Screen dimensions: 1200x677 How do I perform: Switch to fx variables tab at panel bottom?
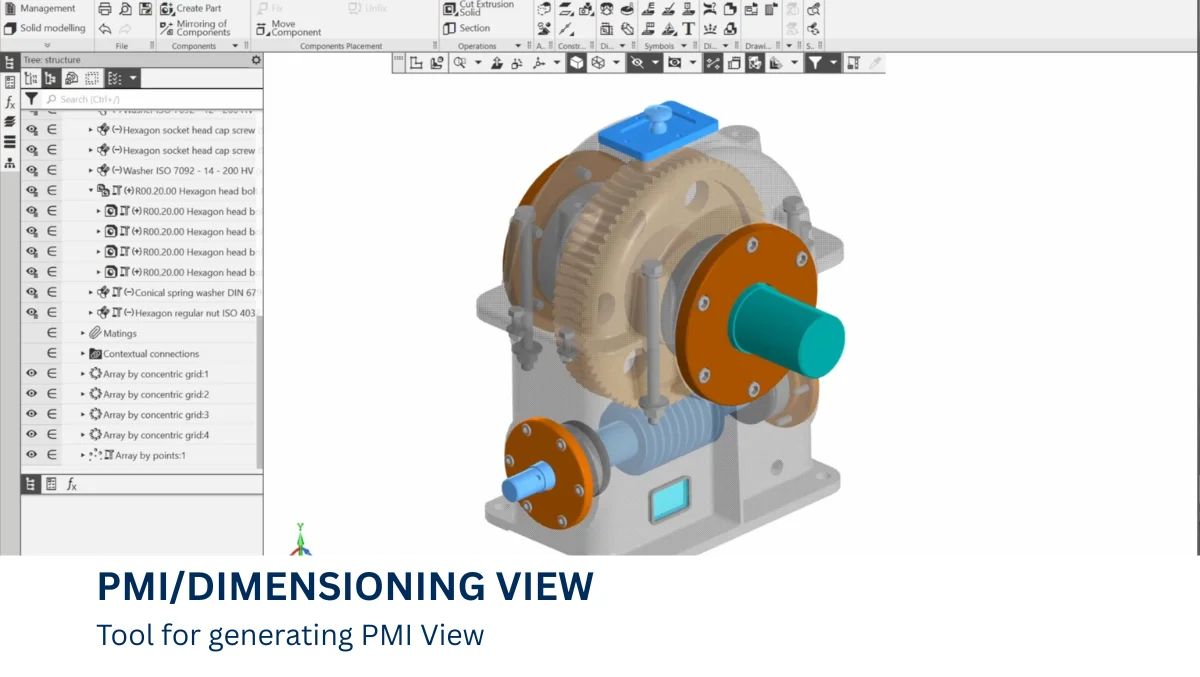[x=71, y=484]
